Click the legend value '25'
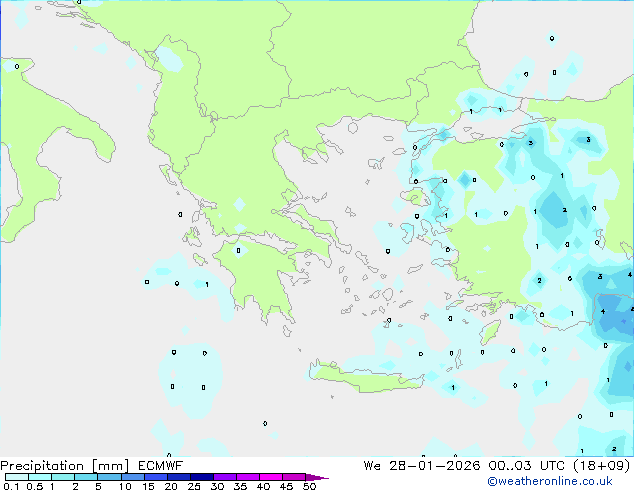The width and height of the screenshot is (634, 490). pos(194,486)
